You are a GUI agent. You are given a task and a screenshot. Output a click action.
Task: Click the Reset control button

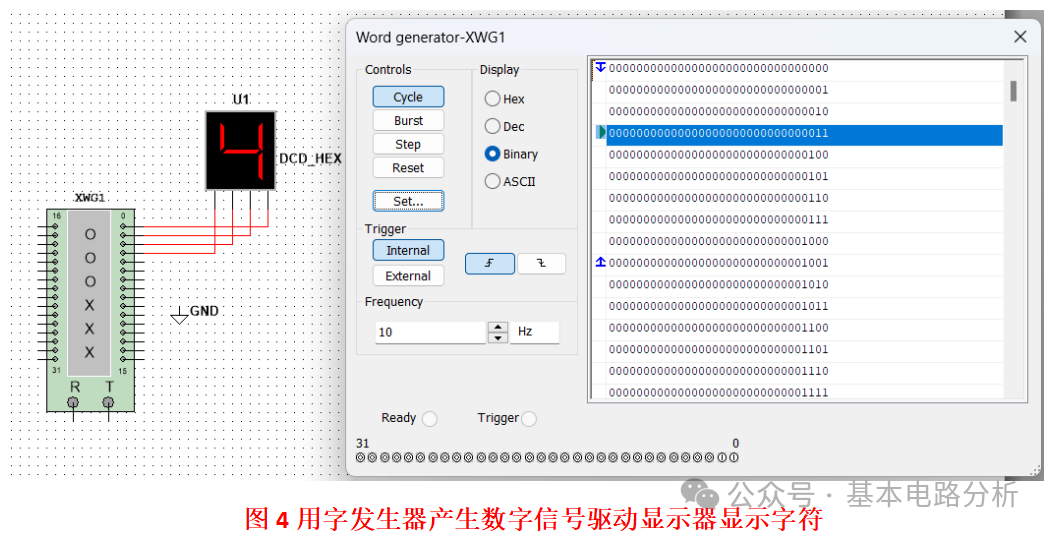408,168
